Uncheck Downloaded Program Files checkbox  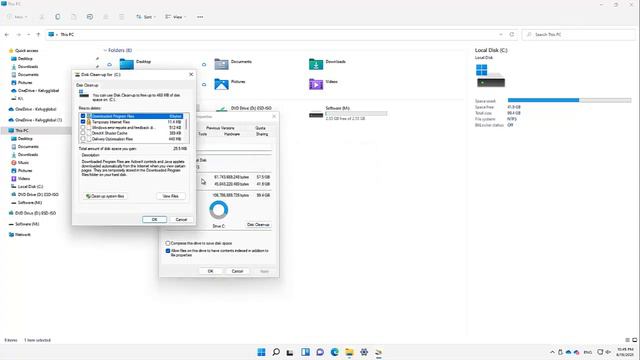(x=83, y=116)
